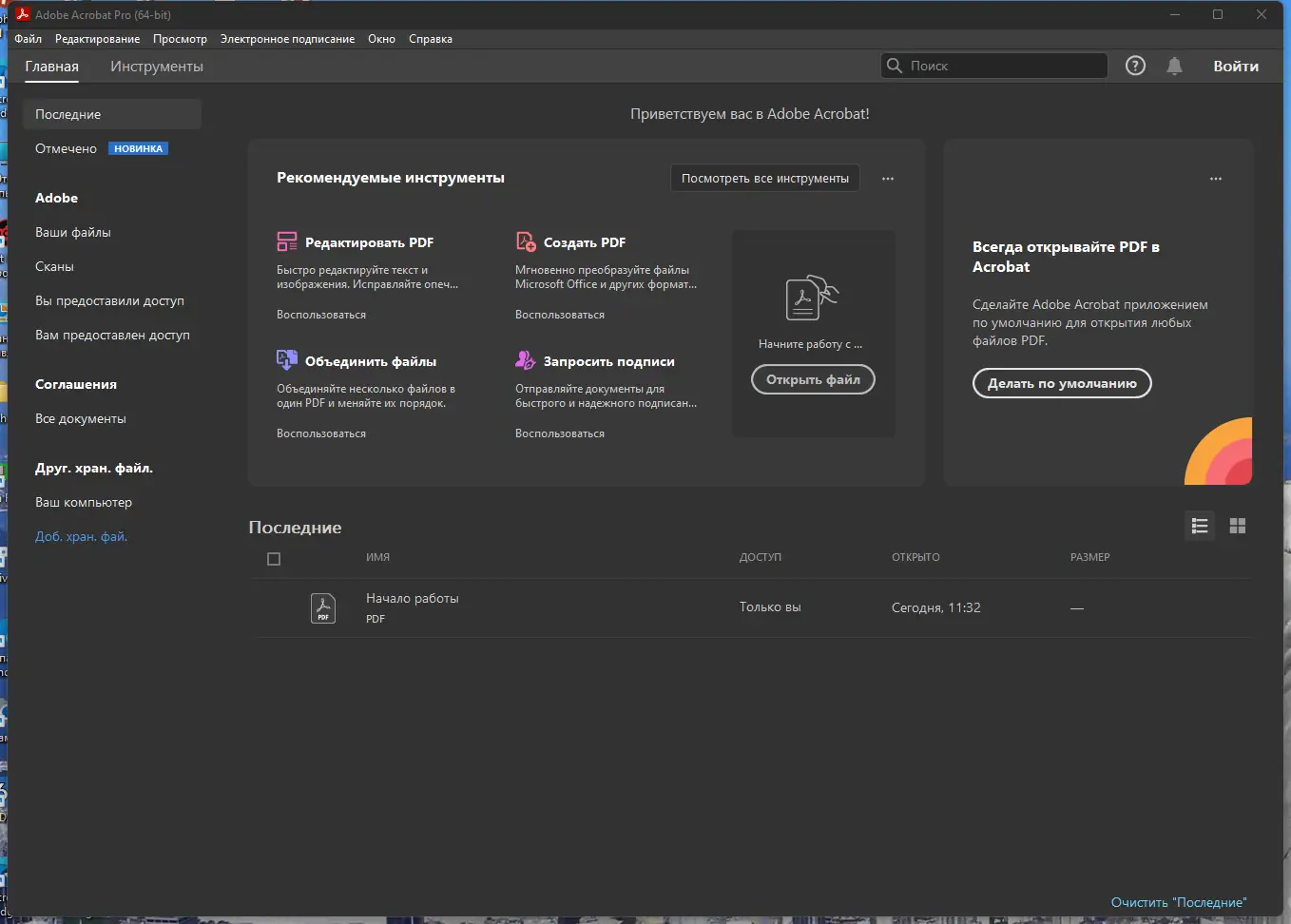Click the Adobe Acrobat title bar logo
The height and width of the screenshot is (924, 1291).
[23, 14]
